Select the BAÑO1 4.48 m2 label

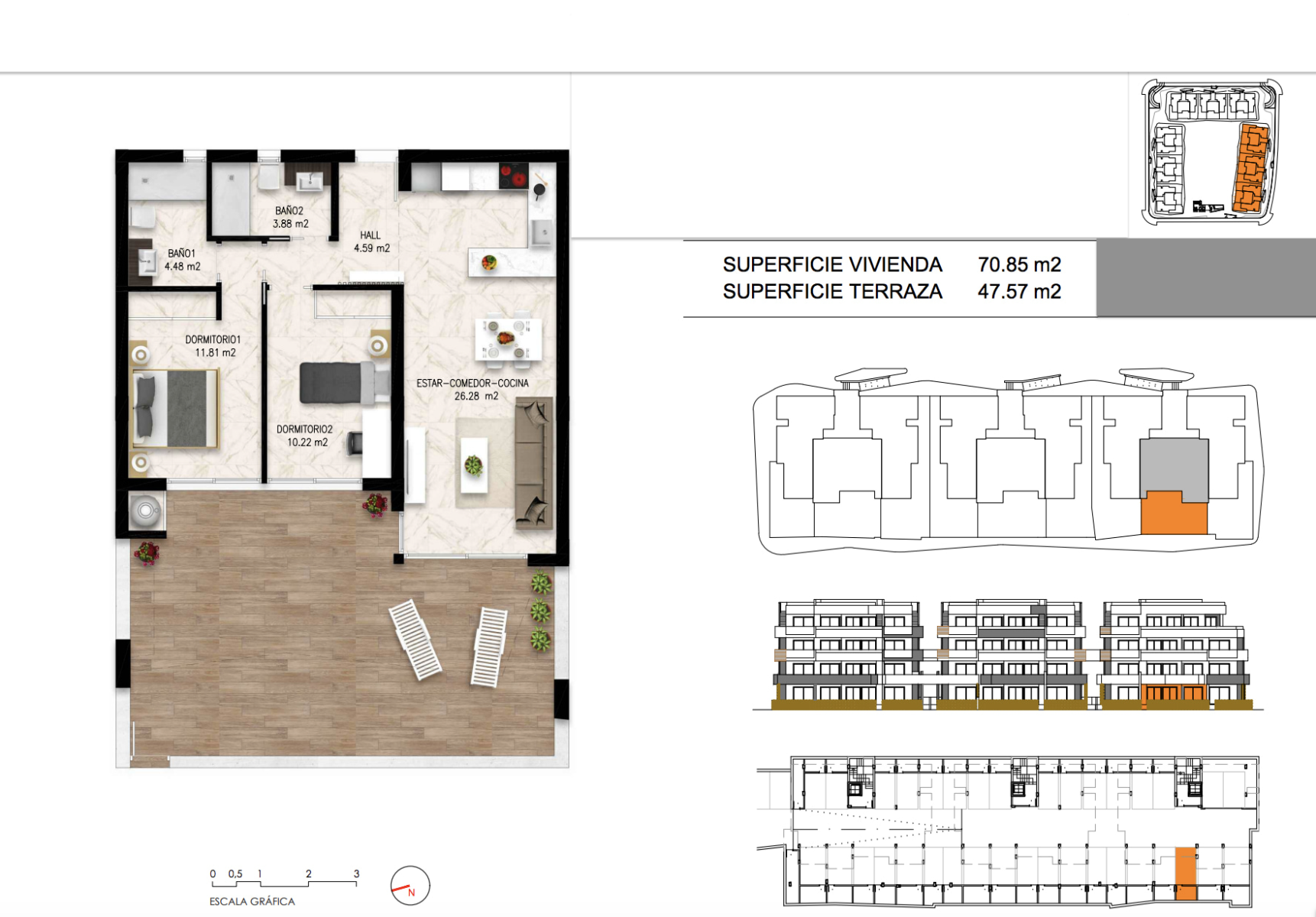[182, 260]
